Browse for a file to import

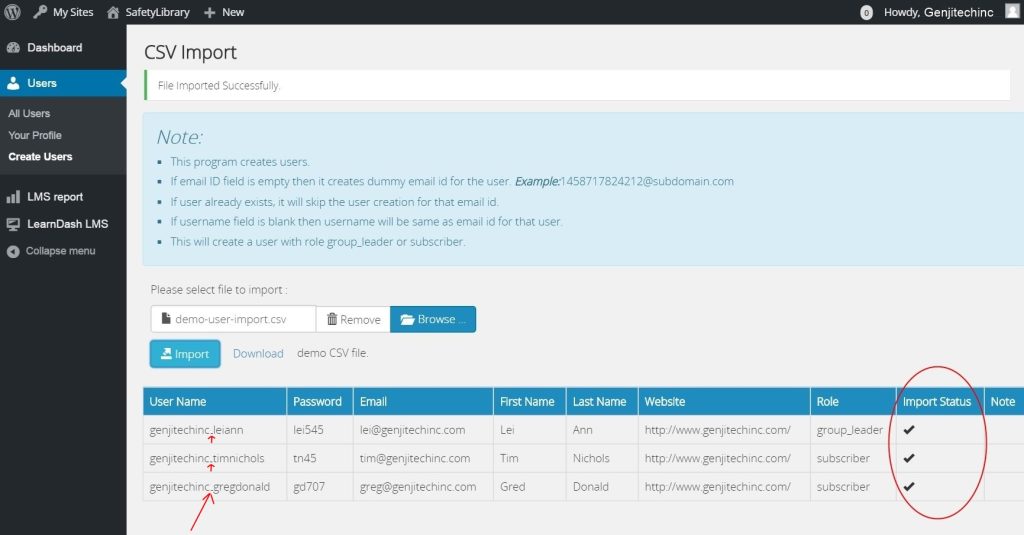coord(433,319)
